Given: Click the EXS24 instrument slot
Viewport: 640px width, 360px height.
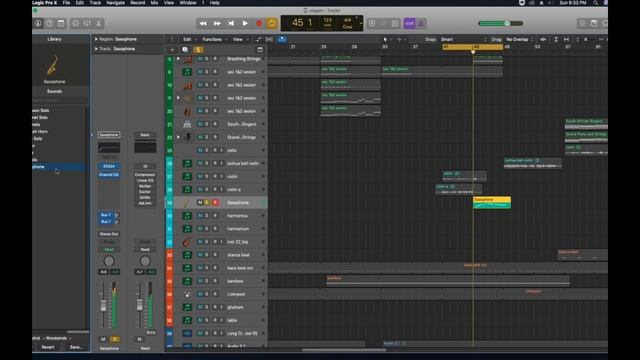Looking at the screenshot, I should point(109,167).
